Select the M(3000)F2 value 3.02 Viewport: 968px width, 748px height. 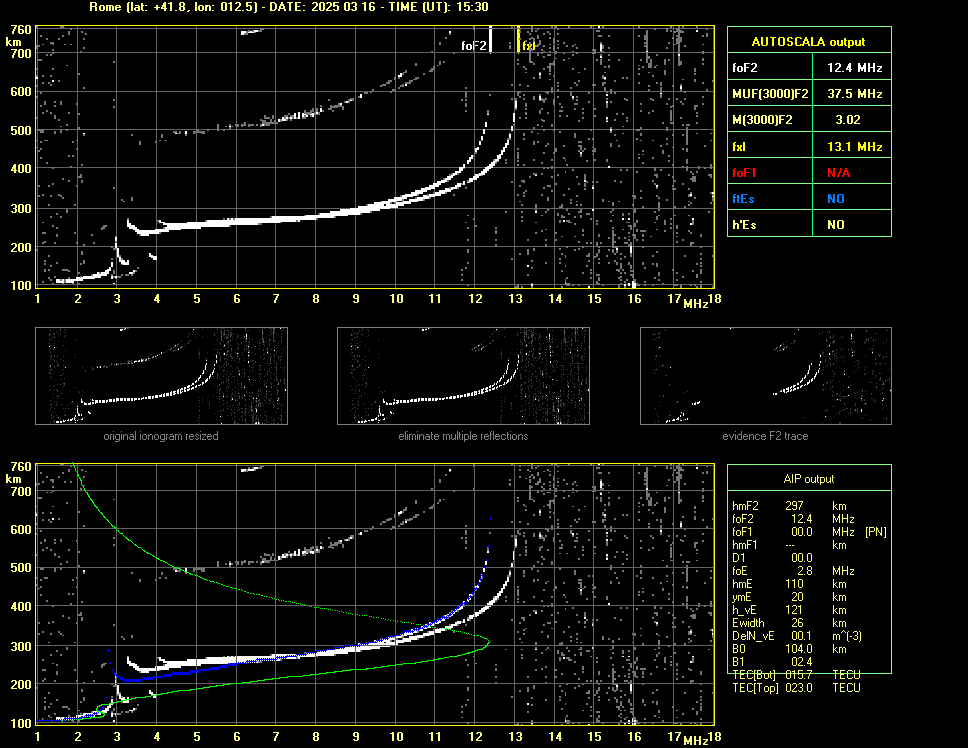click(x=848, y=120)
